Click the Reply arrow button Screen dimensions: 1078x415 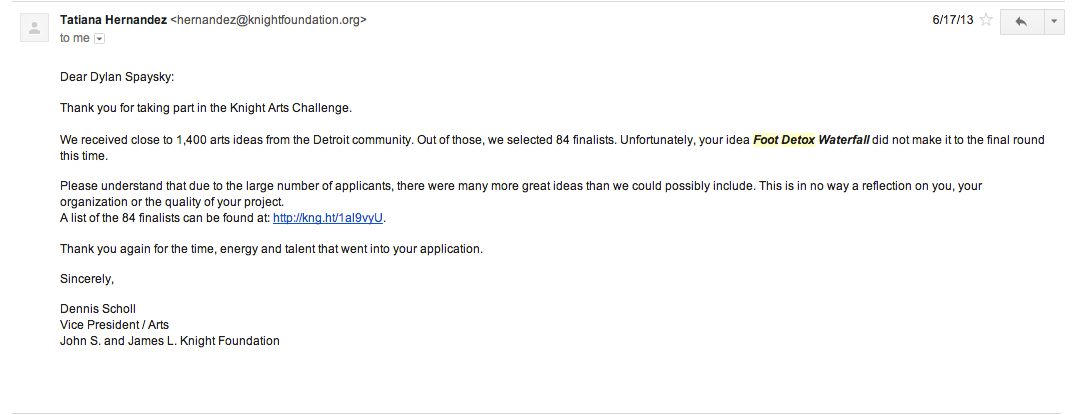(1021, 22)
